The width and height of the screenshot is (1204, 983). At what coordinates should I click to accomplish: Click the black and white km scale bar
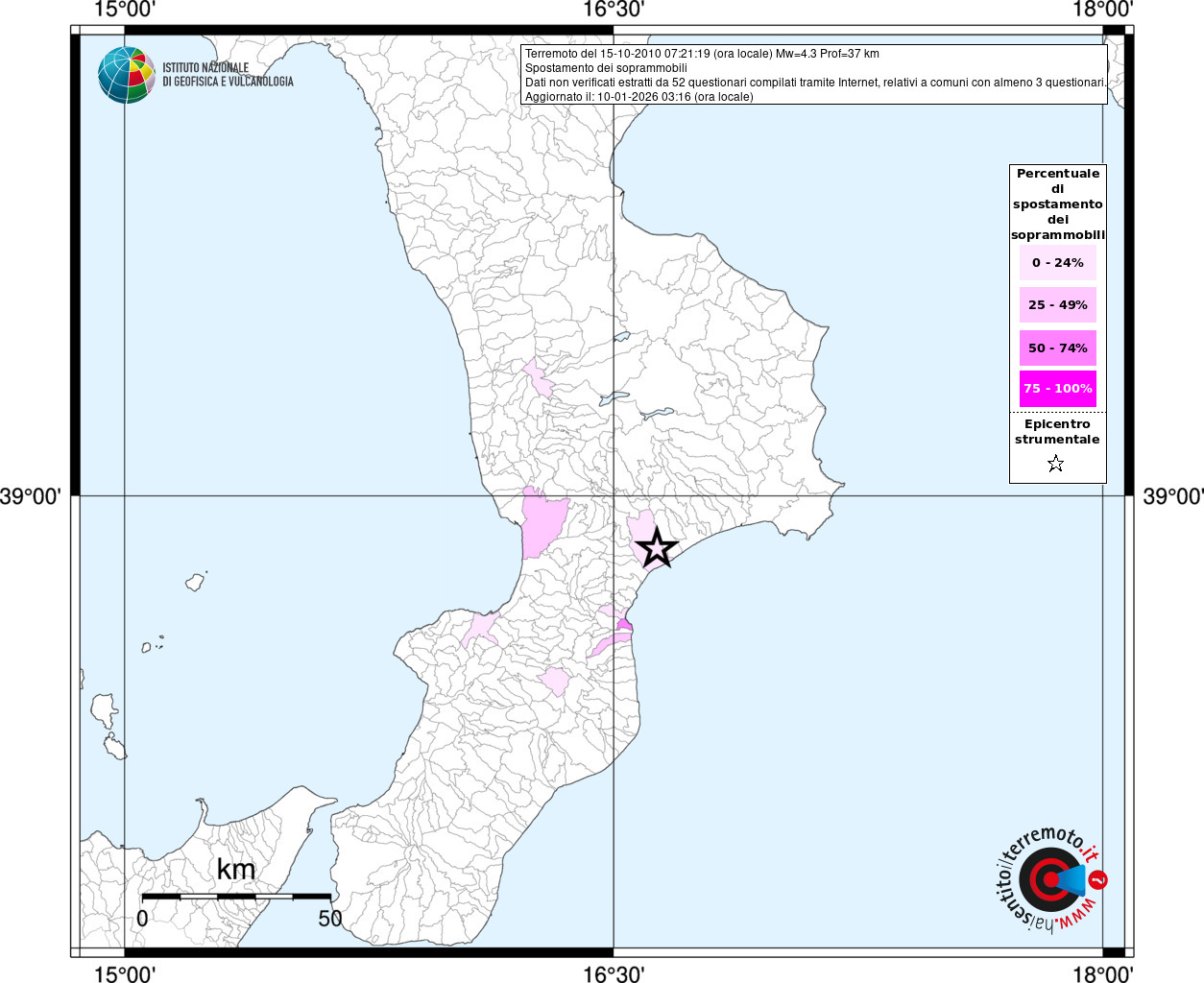point(236,897)
